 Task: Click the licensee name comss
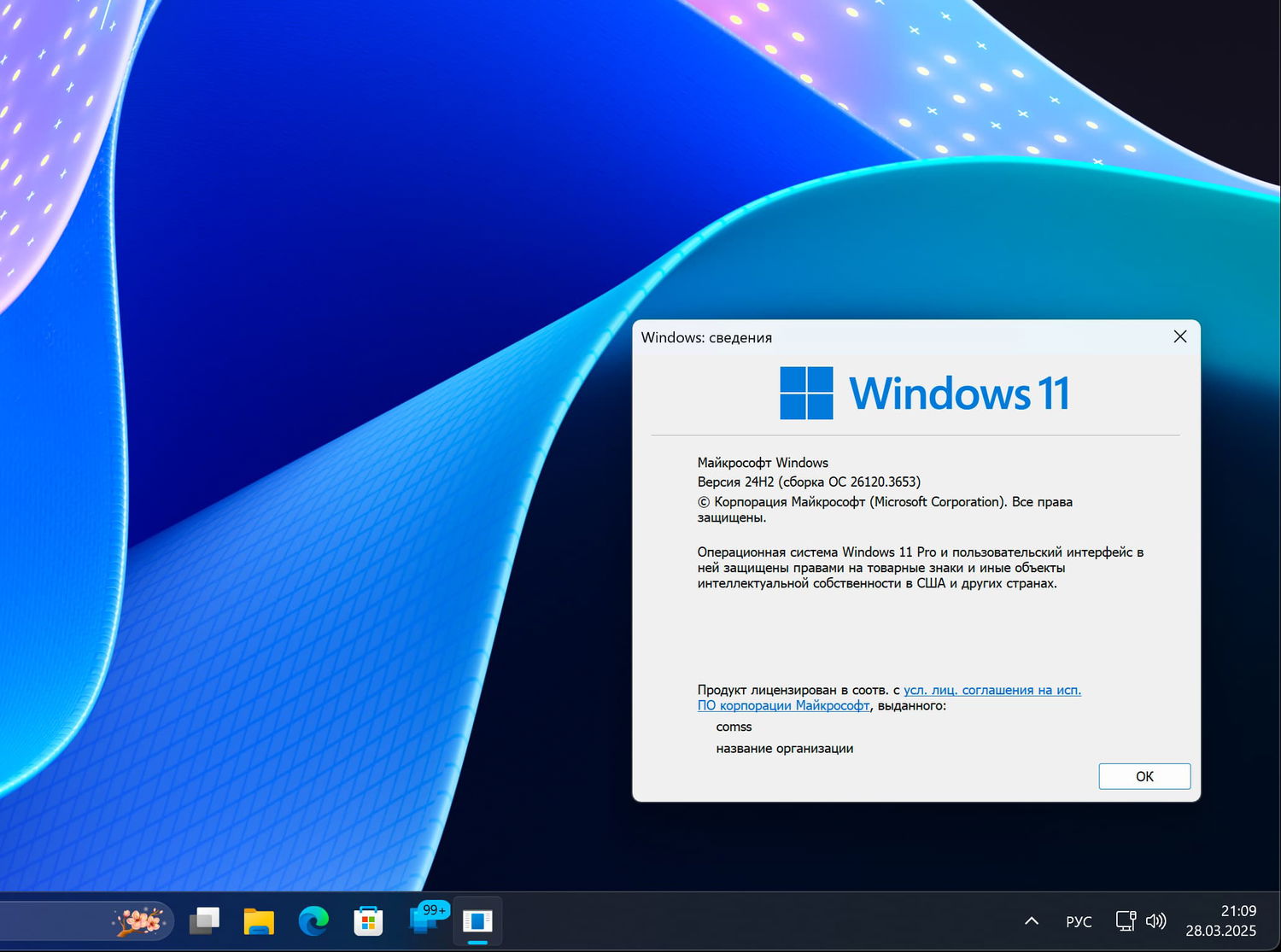coord(734,727)
